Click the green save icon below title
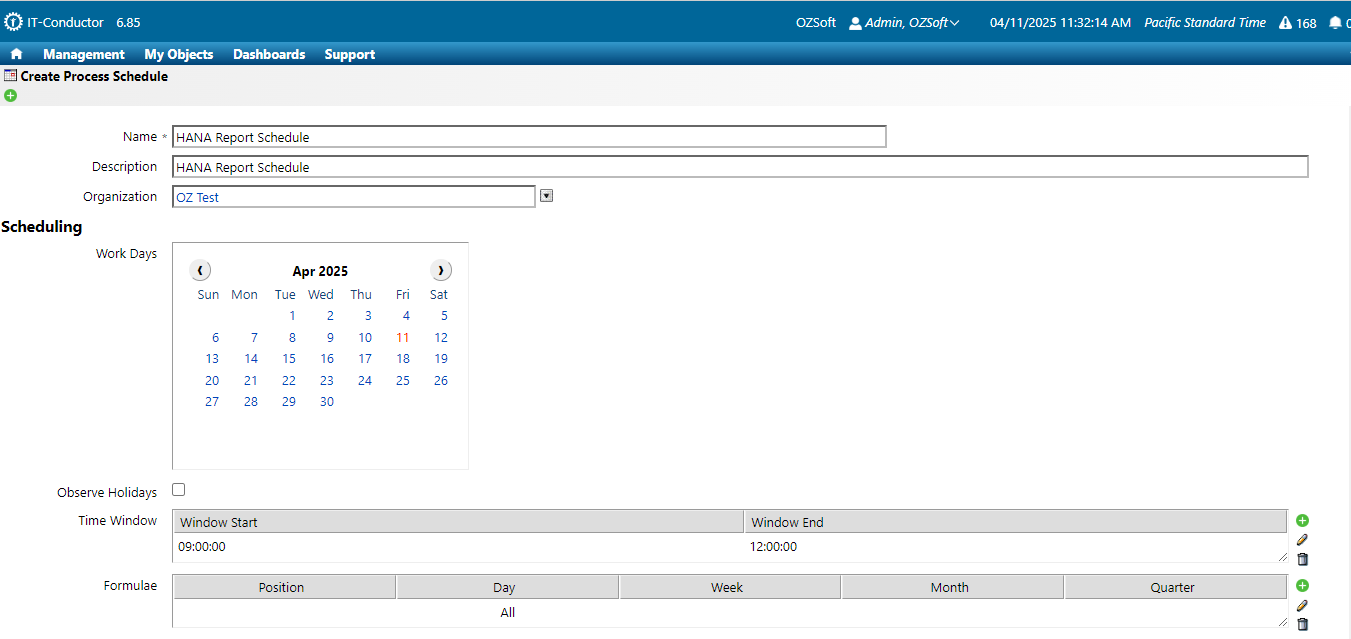 pos(10,95)
